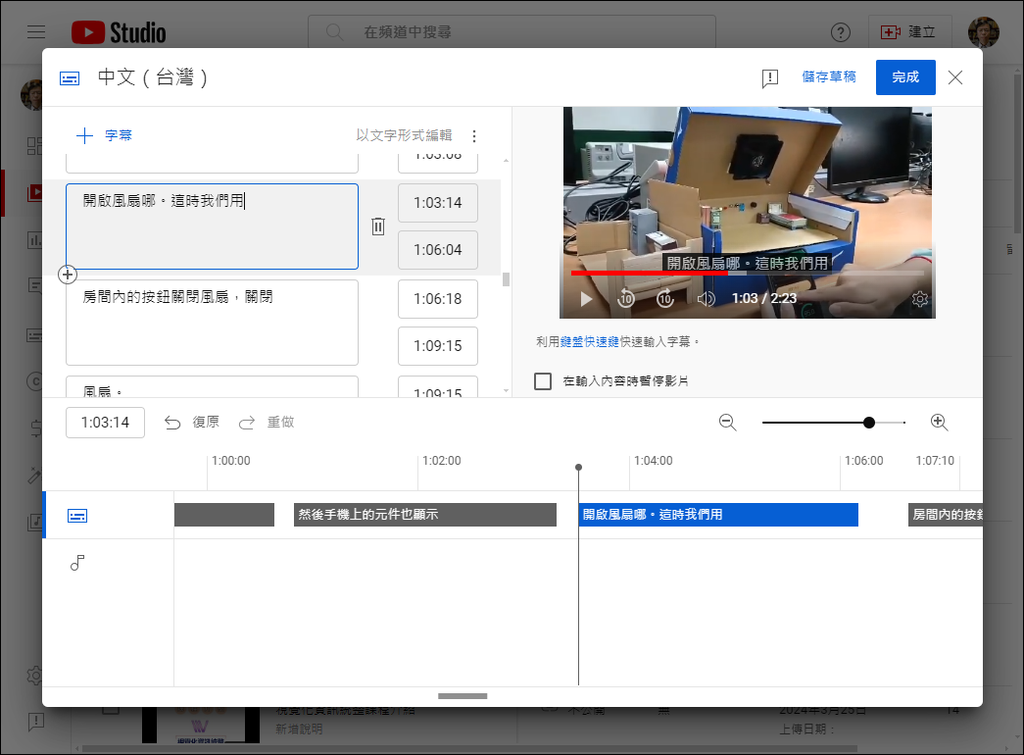The image size is (1024, 755).
Task: Play the video preview
Action: coord(587,299)
